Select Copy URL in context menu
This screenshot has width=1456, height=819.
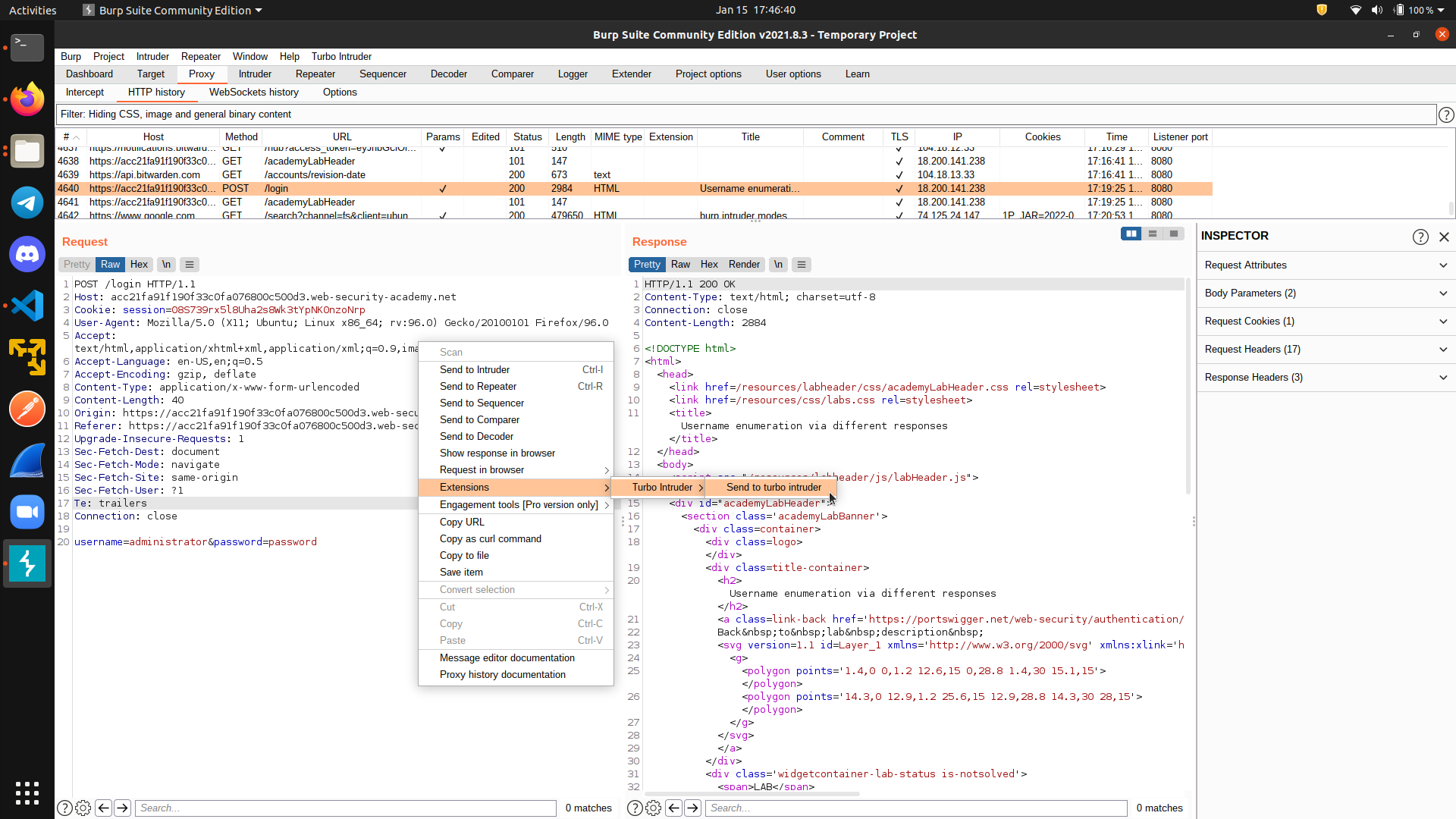[x=516, y=522]
